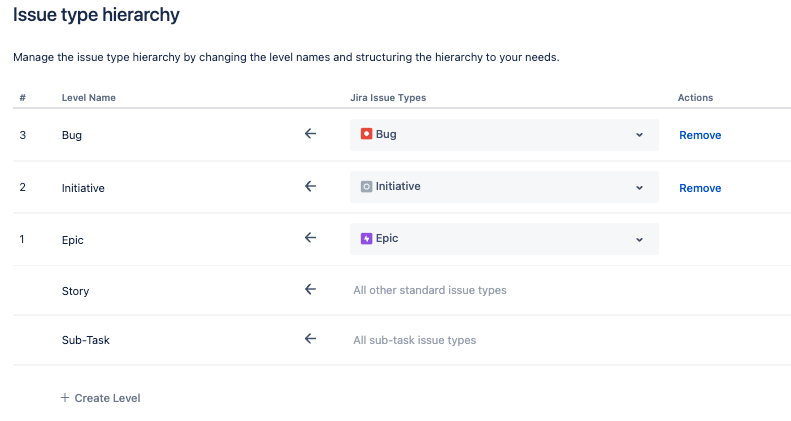Click the red Bug issue type icon
This screenshot has height=421, width=791.
click(366, 134)
